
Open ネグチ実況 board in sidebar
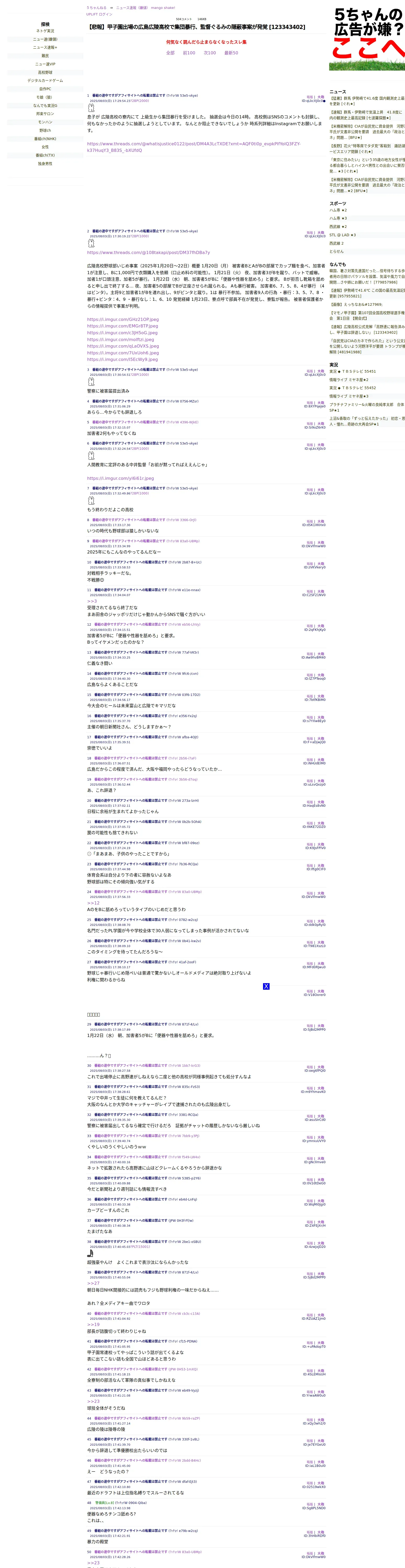click(45, 31)
